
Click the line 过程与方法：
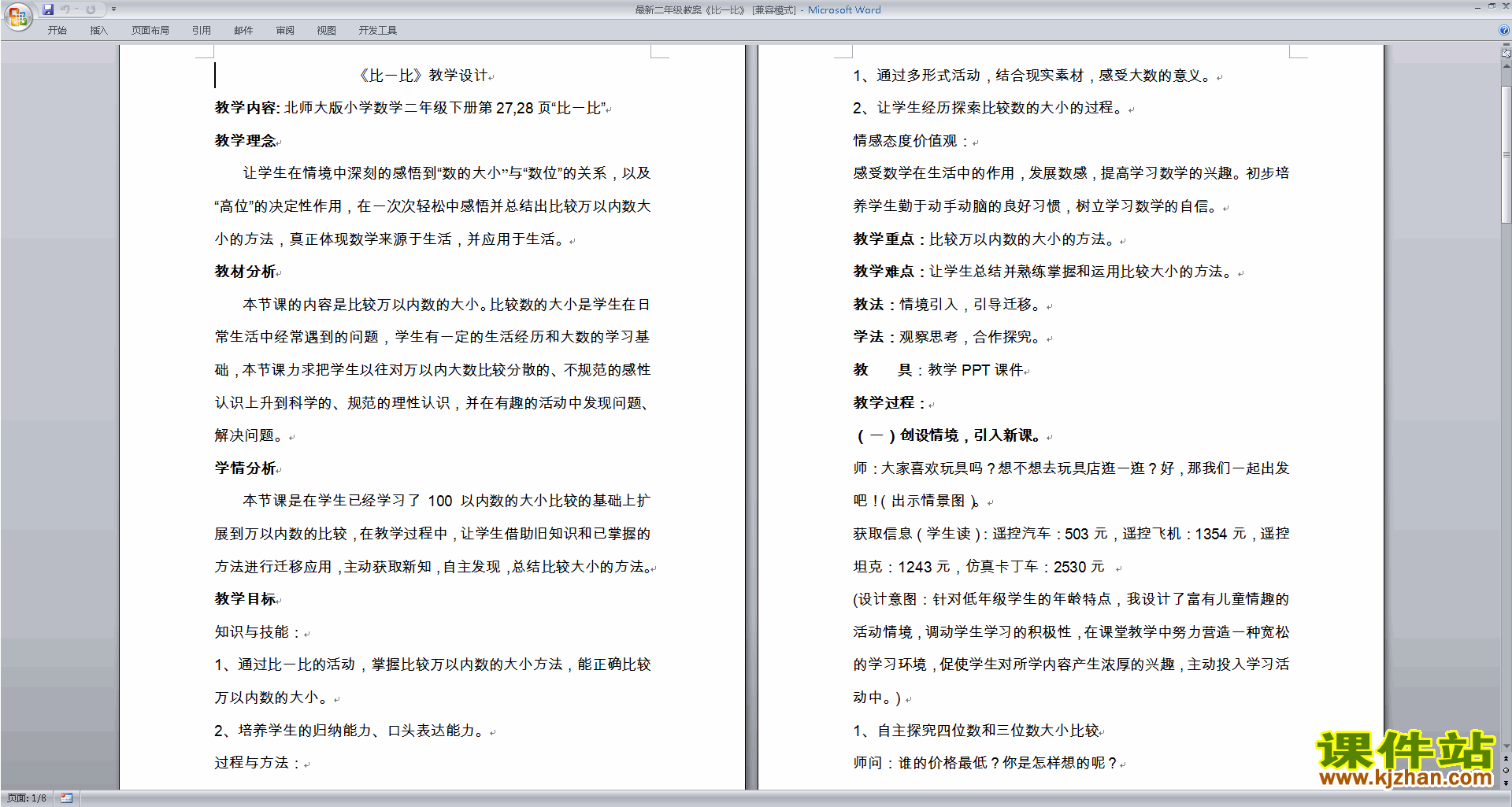pos(259,763)
